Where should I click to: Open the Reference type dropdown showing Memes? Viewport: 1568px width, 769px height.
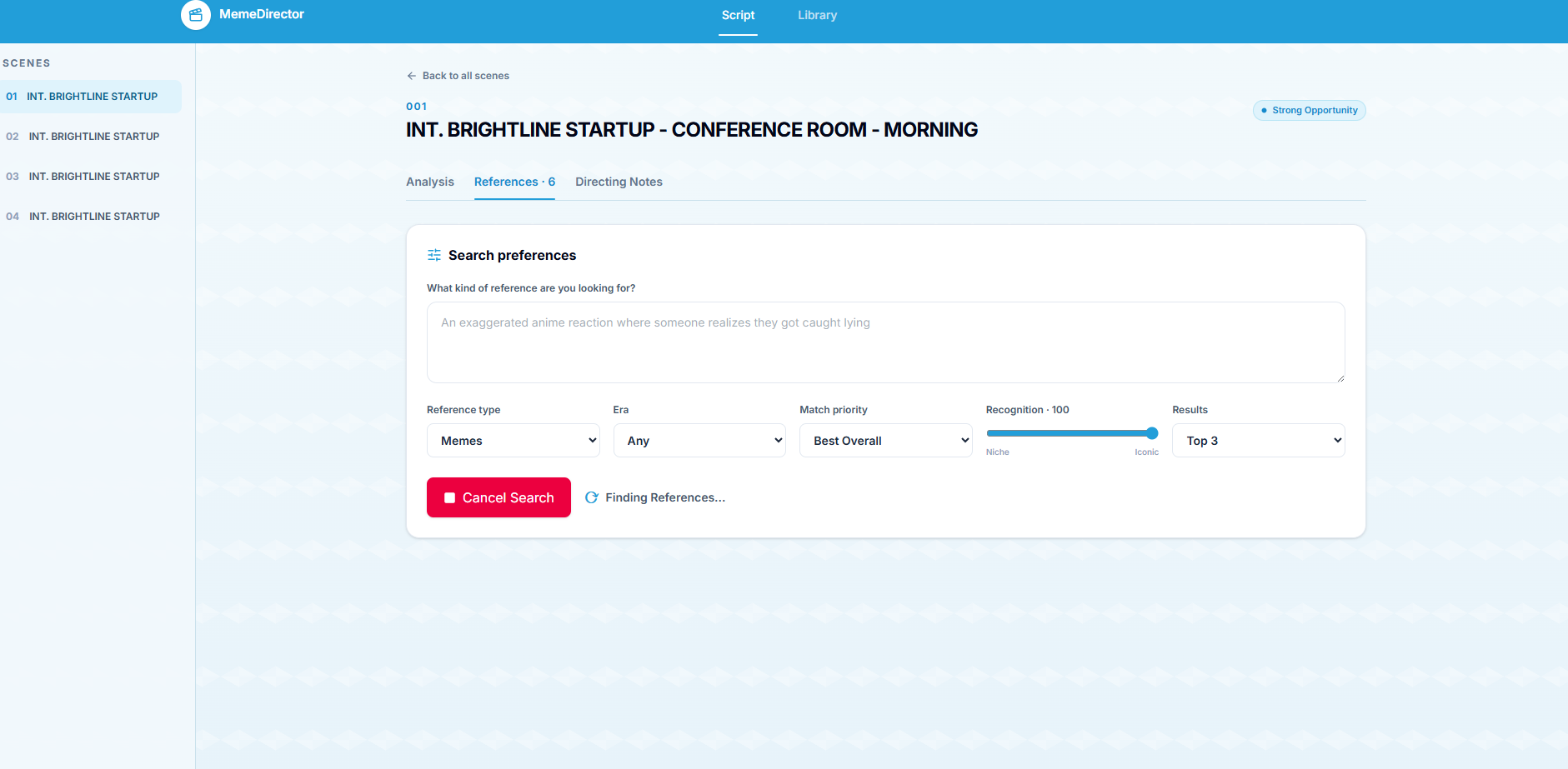(513, 441)
